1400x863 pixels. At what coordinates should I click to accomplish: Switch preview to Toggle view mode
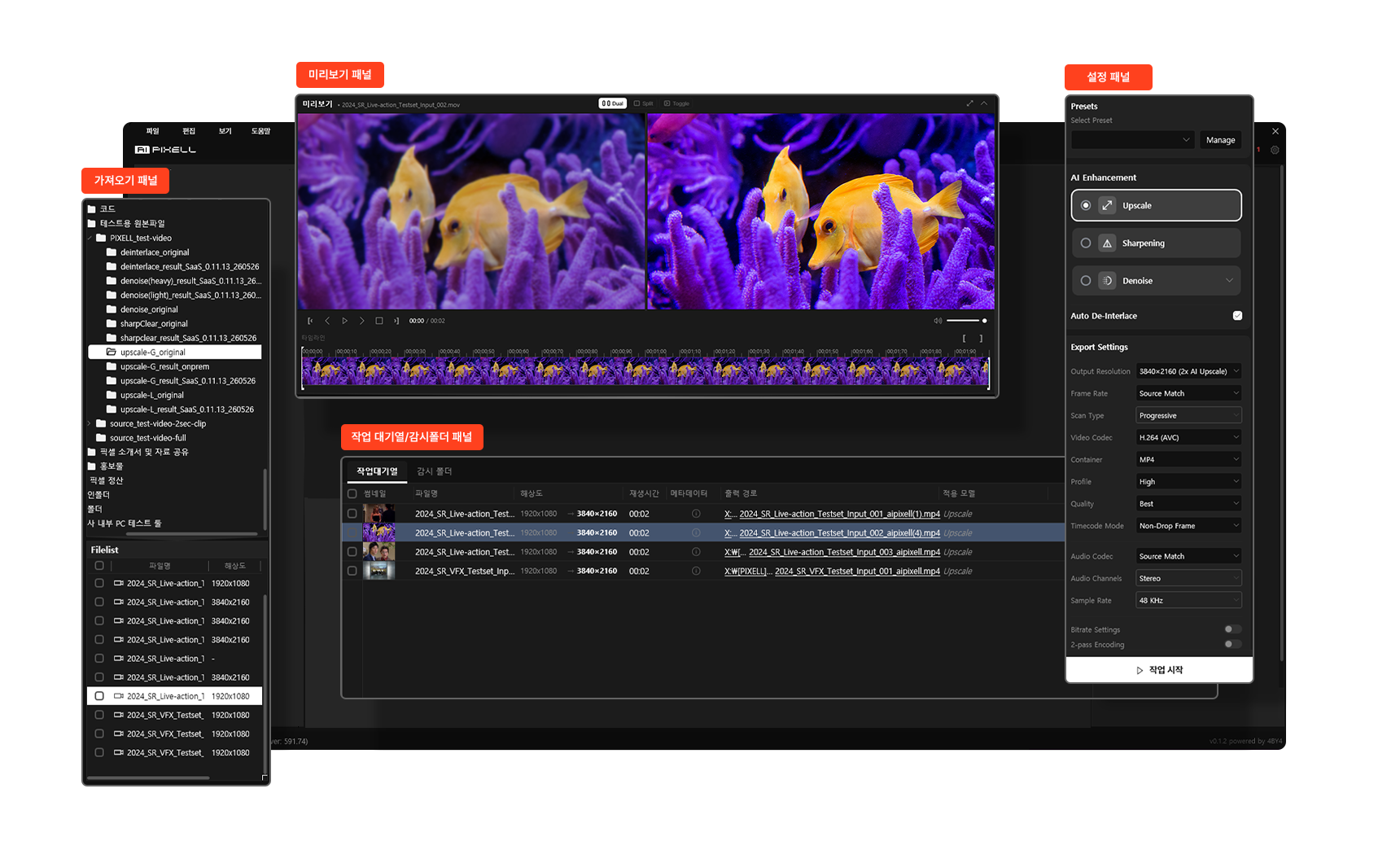[677, 103]
